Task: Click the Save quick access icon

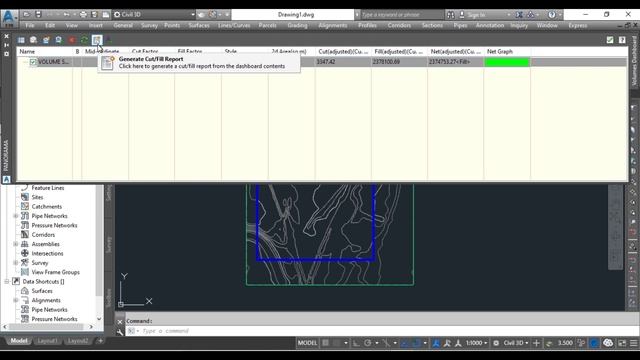Action: coord(38,14)
